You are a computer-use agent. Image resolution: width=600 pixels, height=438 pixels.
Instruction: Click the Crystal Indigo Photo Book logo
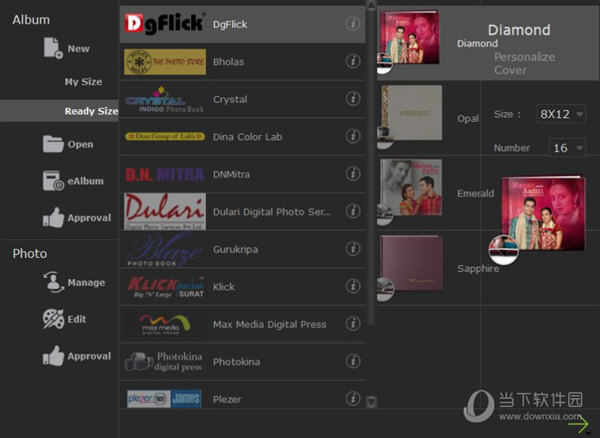click(165, 99)
